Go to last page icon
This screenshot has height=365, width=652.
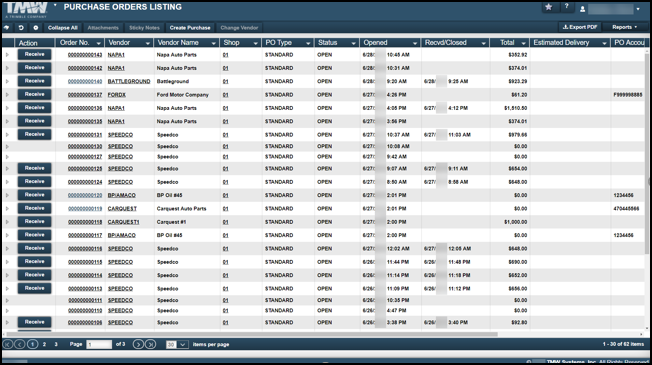tap(151, 344)
